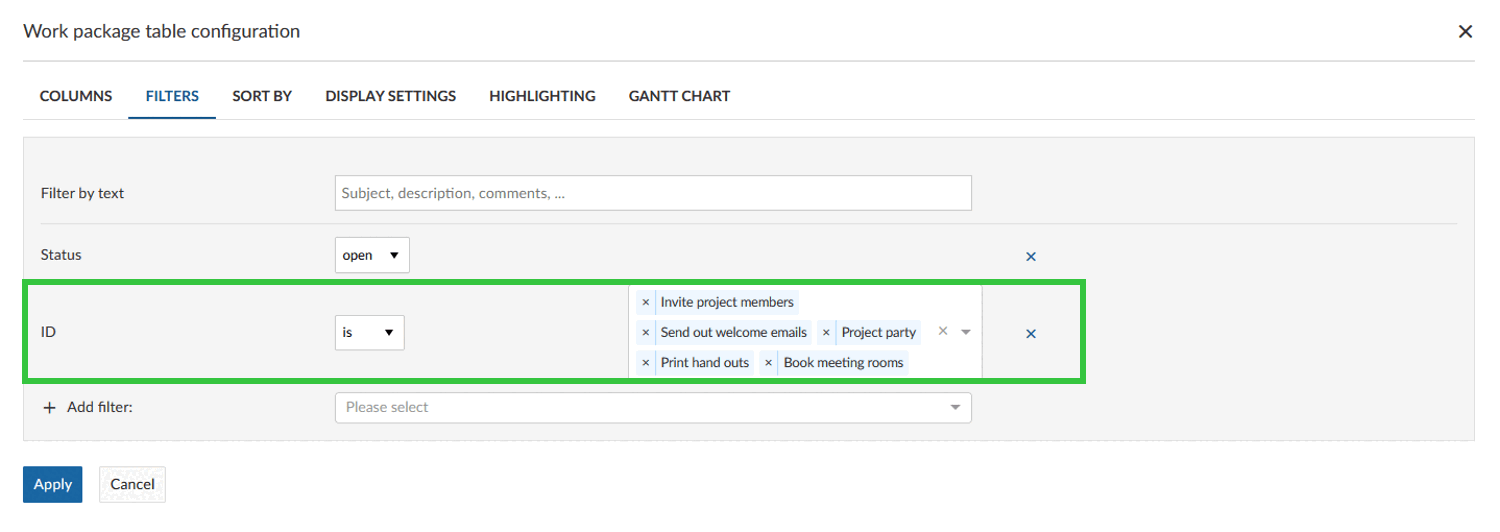Click the plus icon next to Add filter

[x=49, y=408]
